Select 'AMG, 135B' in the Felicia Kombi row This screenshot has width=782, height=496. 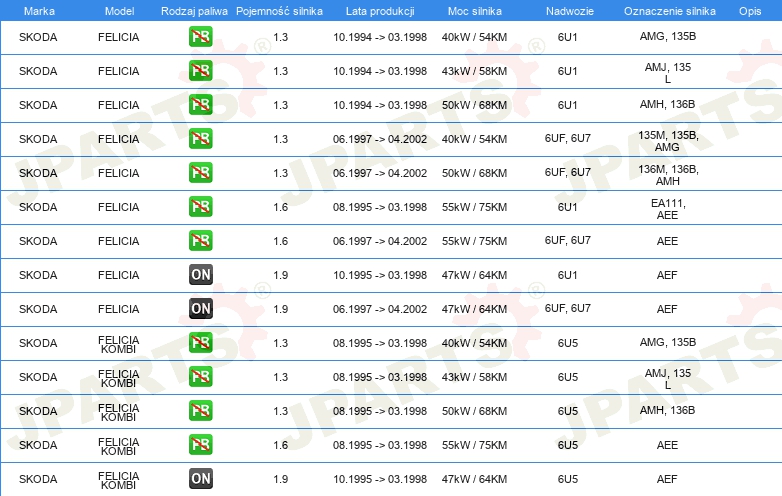[x=667, y=342]
